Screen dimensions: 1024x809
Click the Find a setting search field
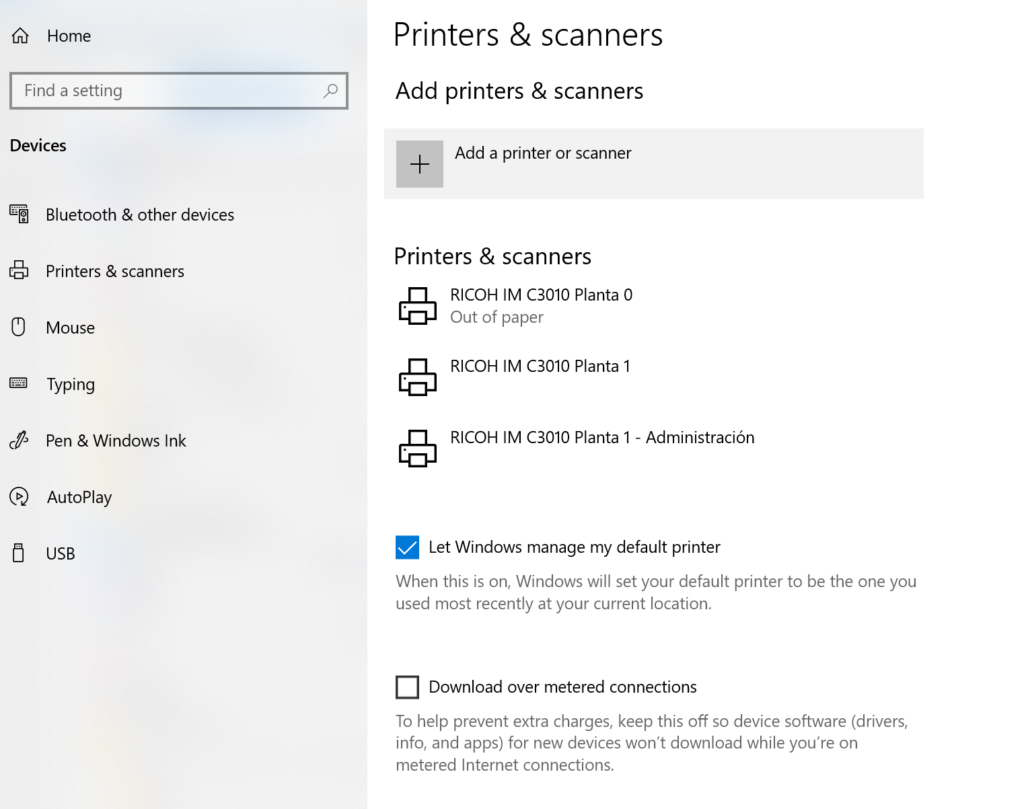tap(165, 91)
